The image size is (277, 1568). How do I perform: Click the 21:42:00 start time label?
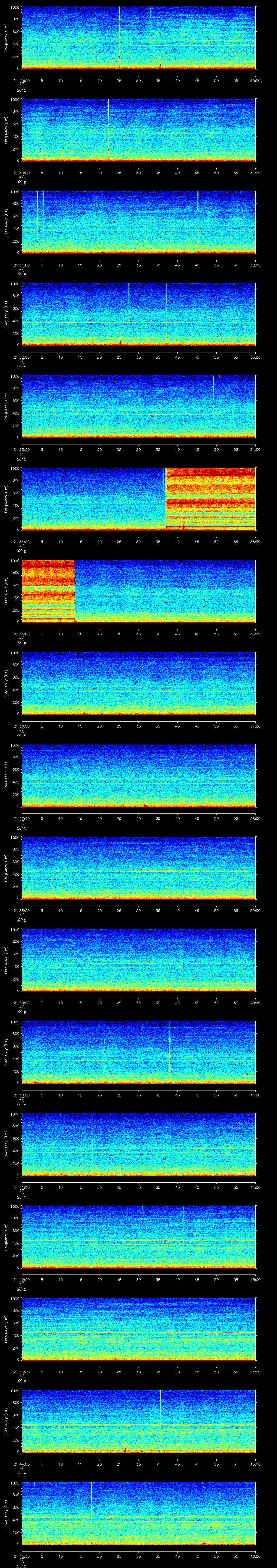tap(21, 1279)
